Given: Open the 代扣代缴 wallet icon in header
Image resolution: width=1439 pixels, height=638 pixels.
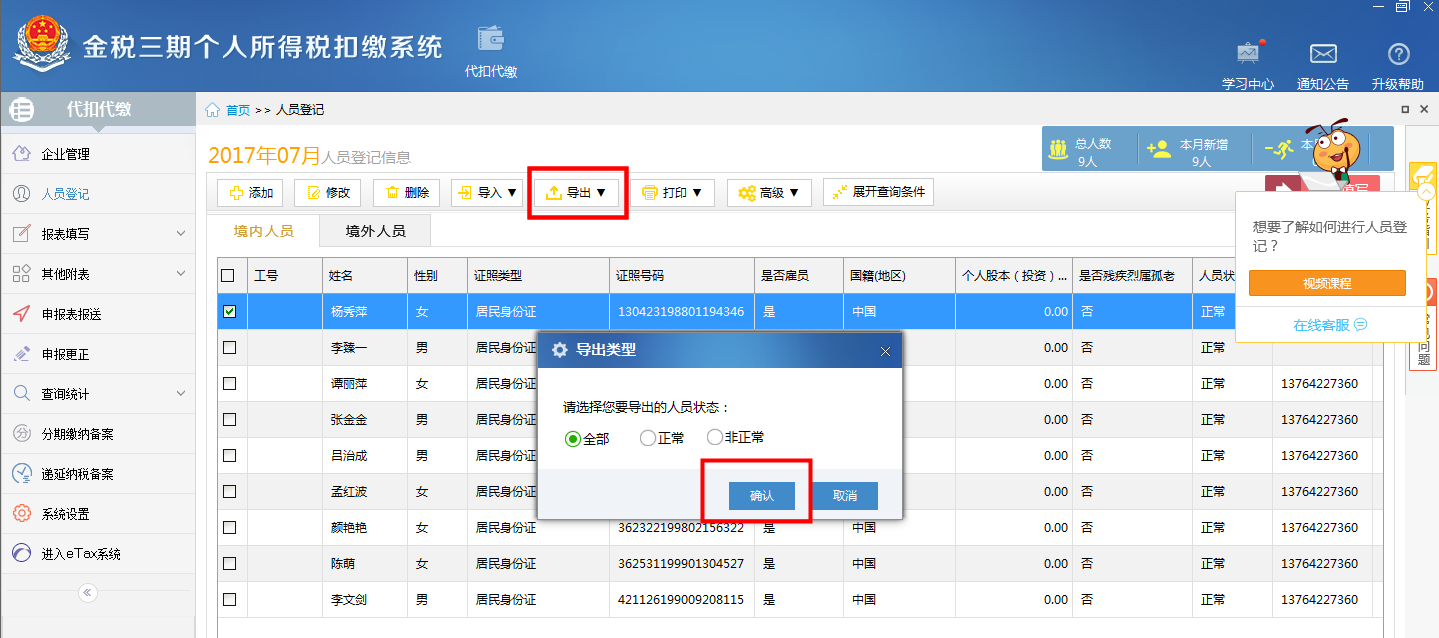Looking at the screenshot, I should coord(491,38).
